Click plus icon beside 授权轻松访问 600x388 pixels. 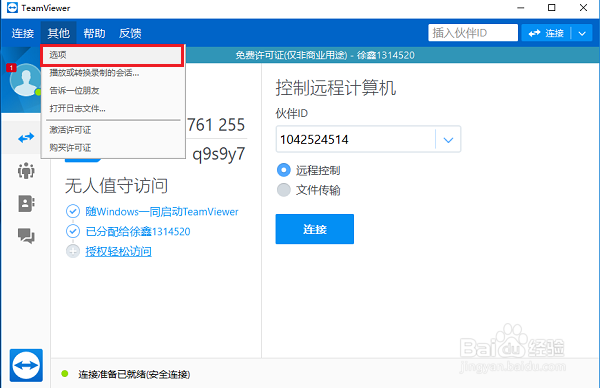pyautogui.click(x=73, y=251)
